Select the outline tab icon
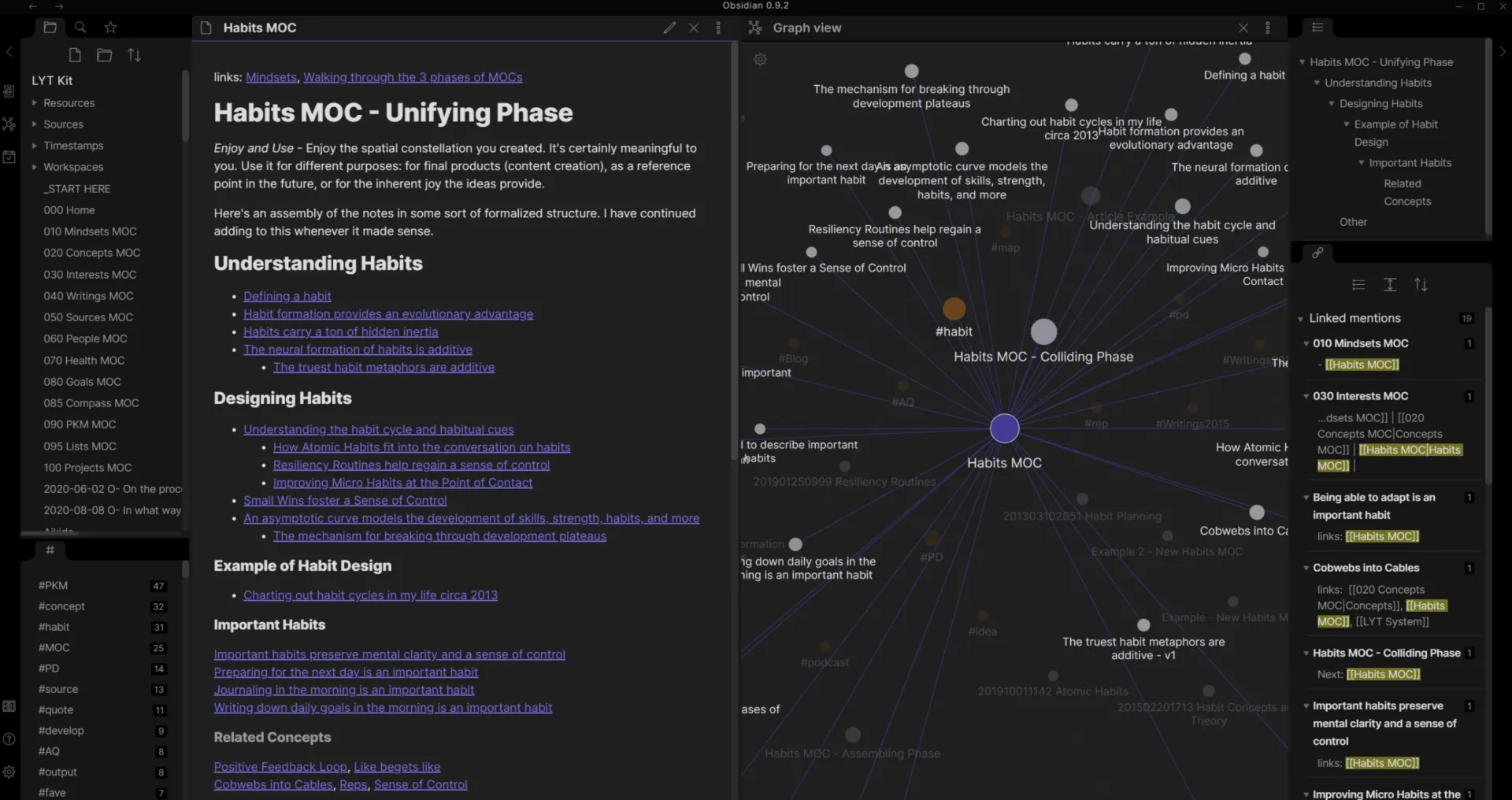 pos(1317,28)
